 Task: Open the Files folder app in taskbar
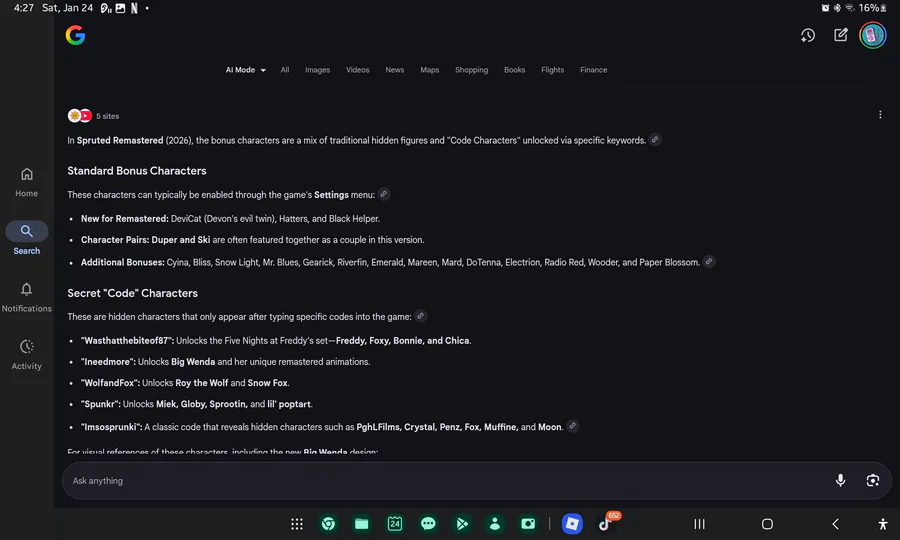362,523
